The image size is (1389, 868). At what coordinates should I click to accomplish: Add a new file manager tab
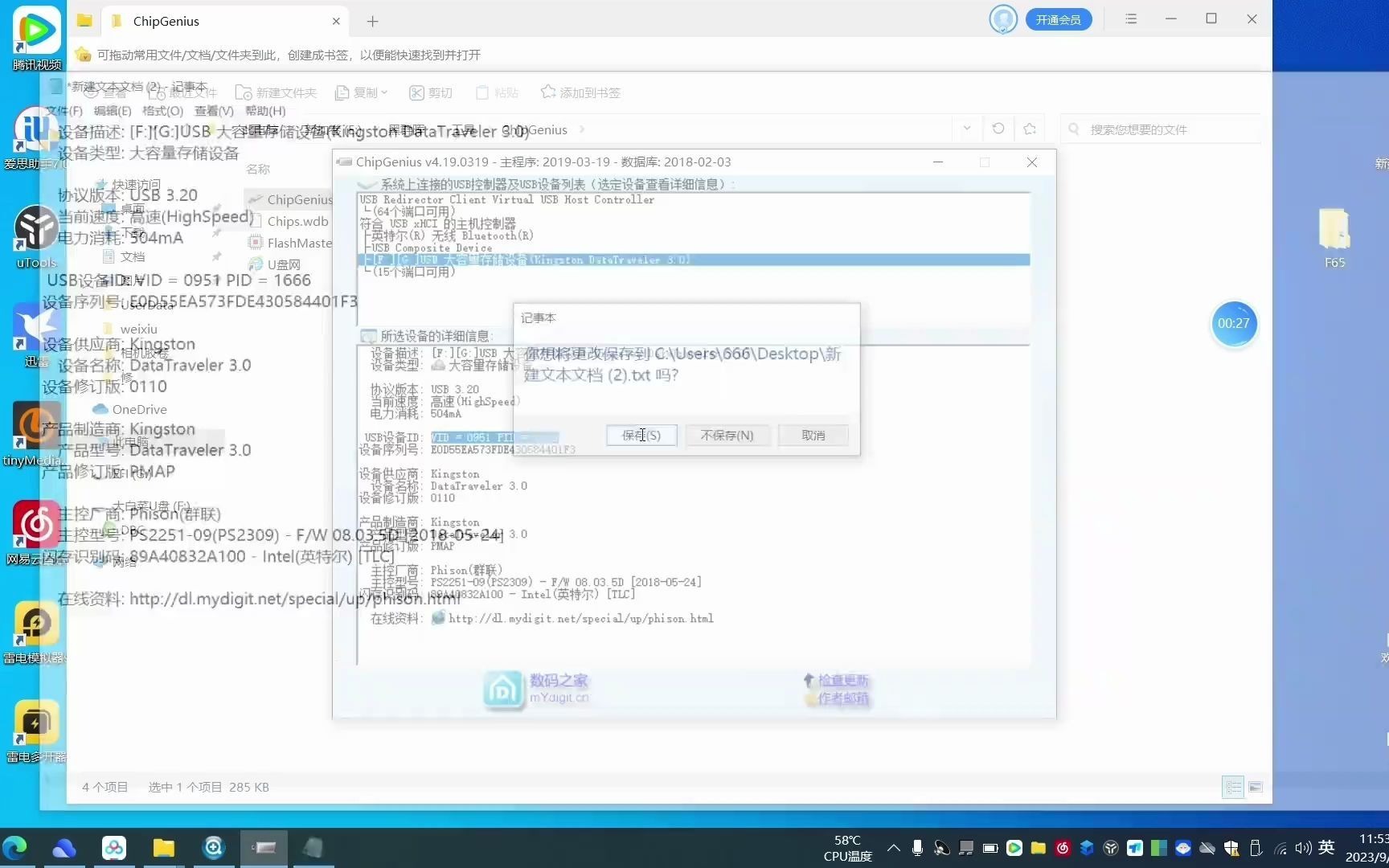tap(372, 21)
